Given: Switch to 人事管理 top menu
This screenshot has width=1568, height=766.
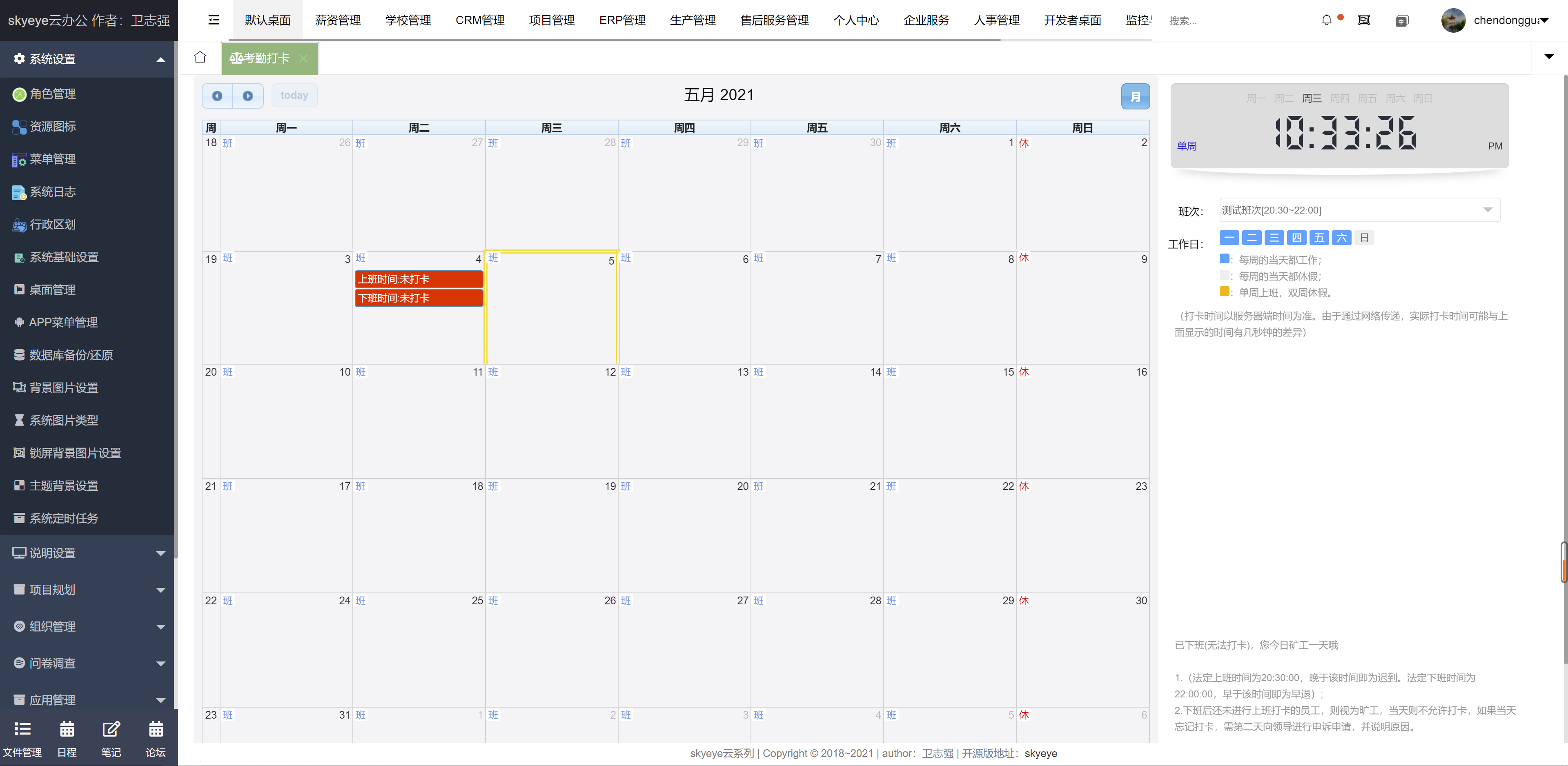Looking at the screenshot, I should click(996, 20).
